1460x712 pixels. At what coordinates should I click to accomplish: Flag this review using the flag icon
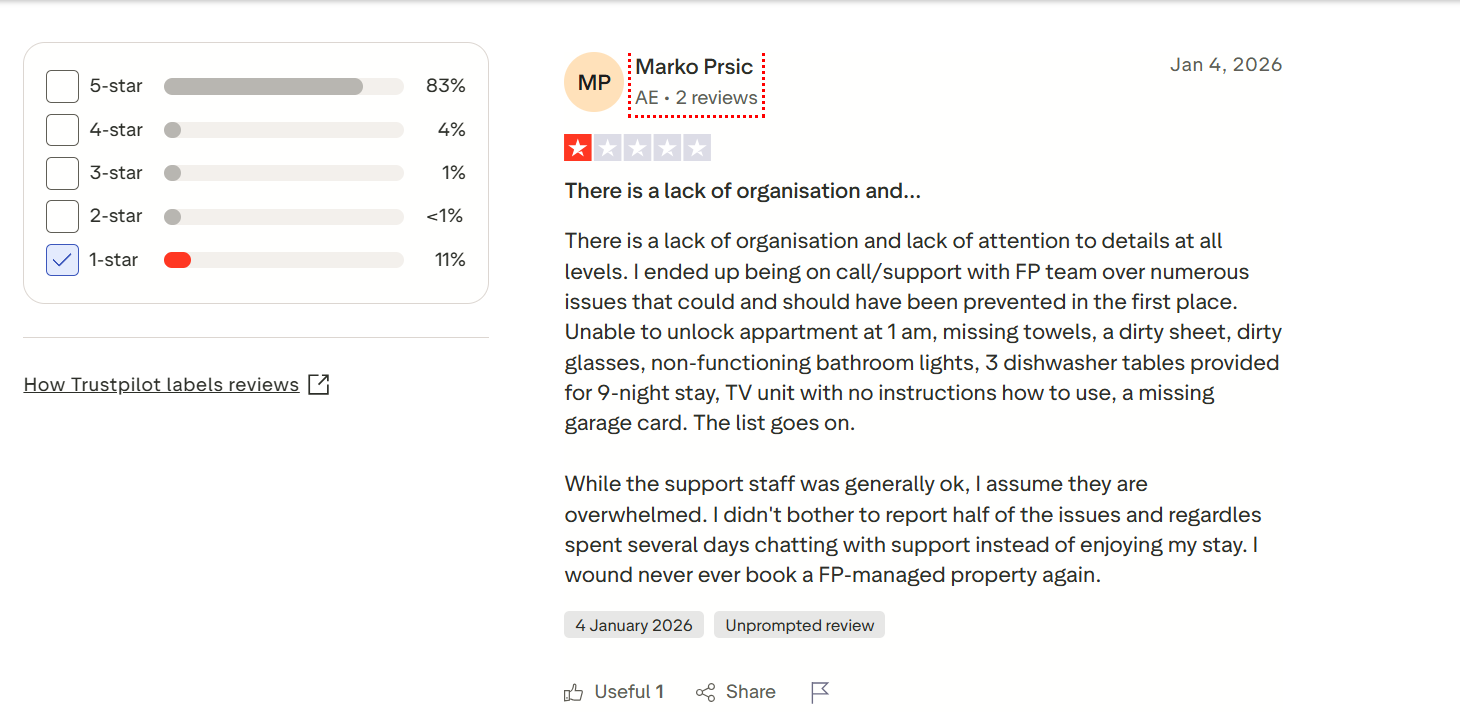(820, 692)
